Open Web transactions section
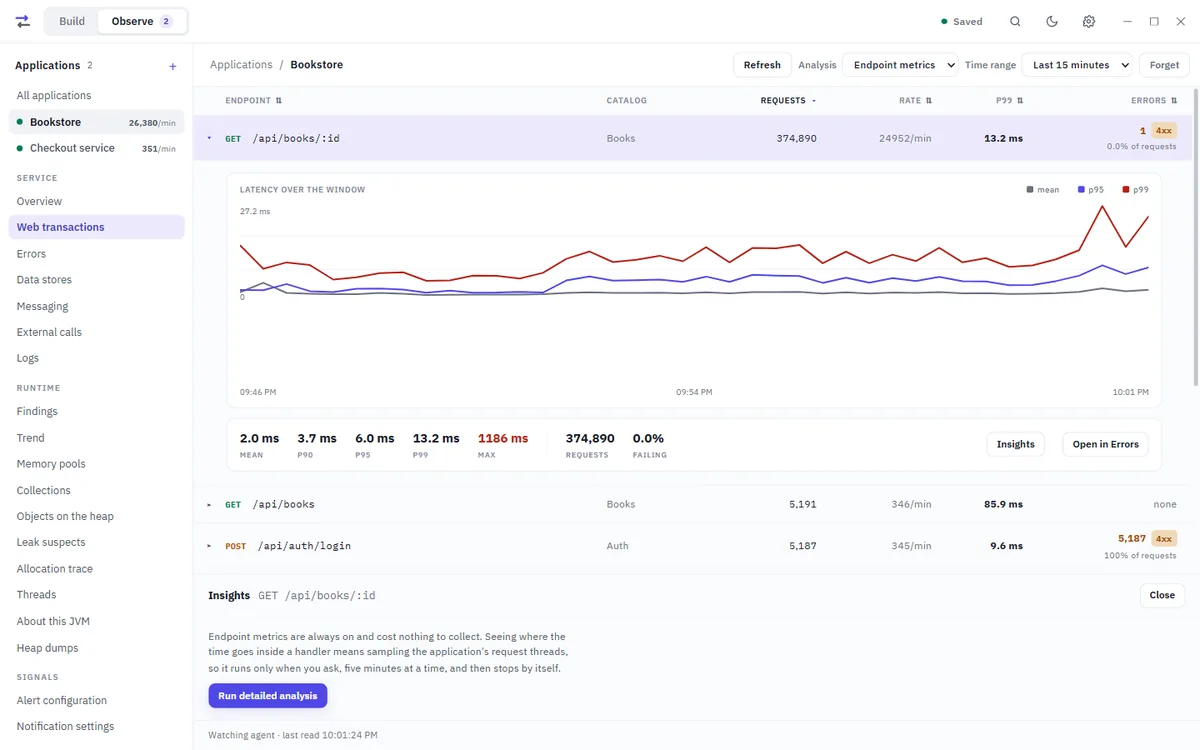Viewport: 1200px width, 750px height. pyautogui.click(x=96, y=227)
